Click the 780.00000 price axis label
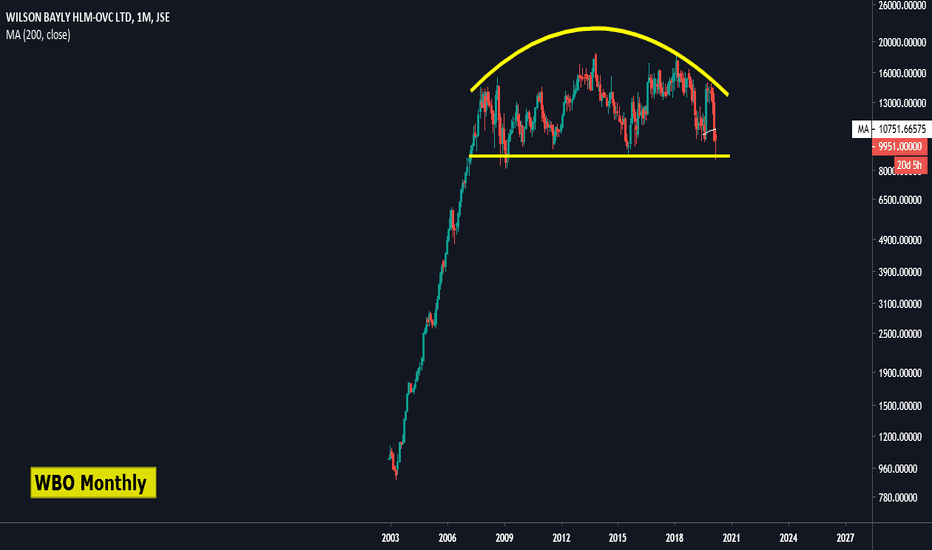The height and width of the screenshot is (550, 932). pos(898,497)
